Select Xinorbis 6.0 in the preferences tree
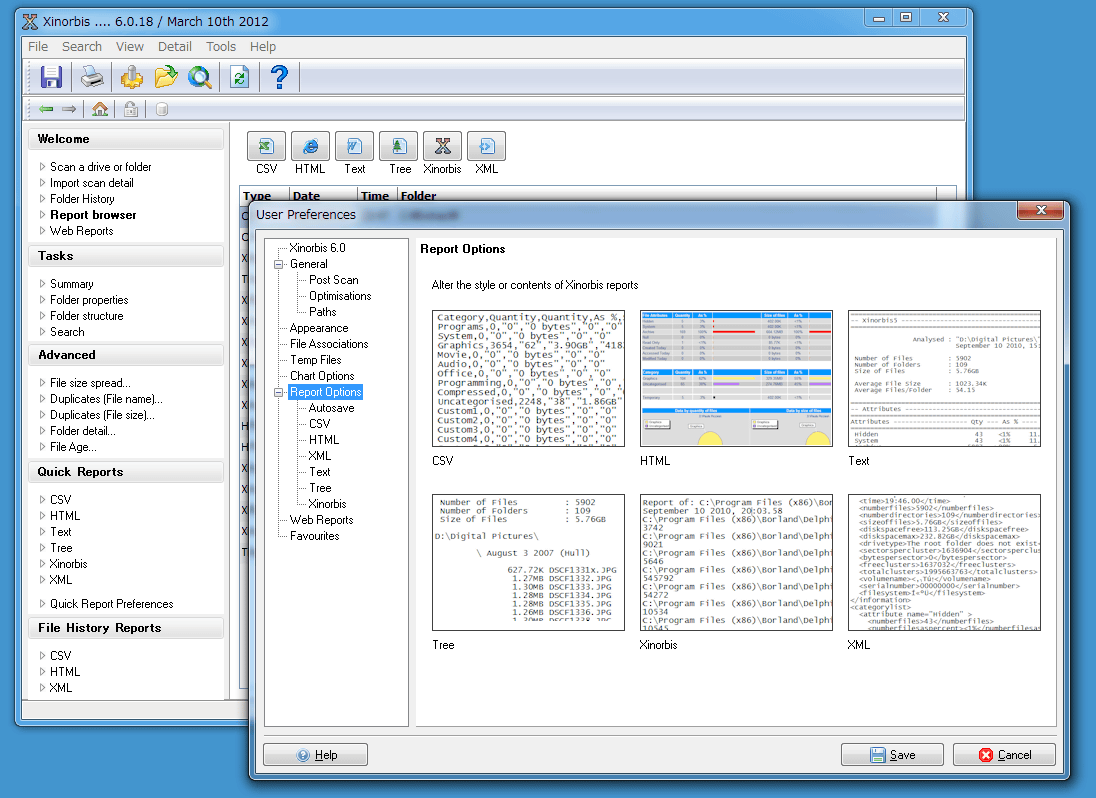The image size is (1096, 798). coord(317,248)
